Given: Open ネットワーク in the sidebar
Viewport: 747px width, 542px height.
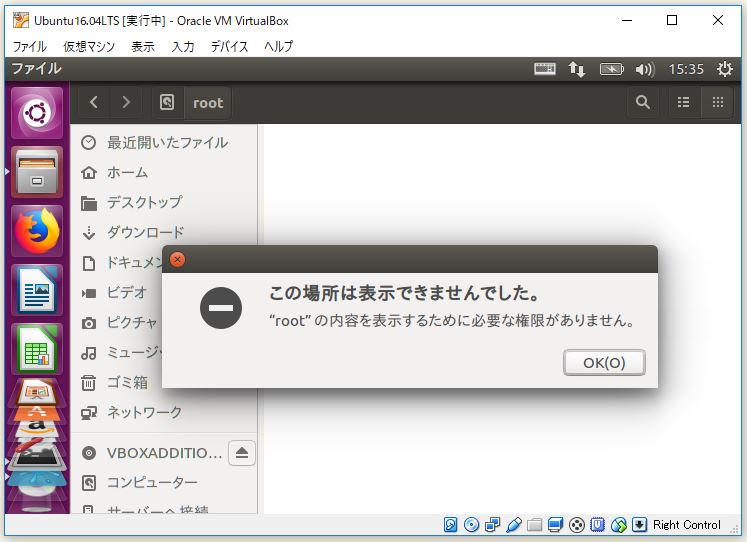Looking at the screenshot, I should (x=164, y=412).
